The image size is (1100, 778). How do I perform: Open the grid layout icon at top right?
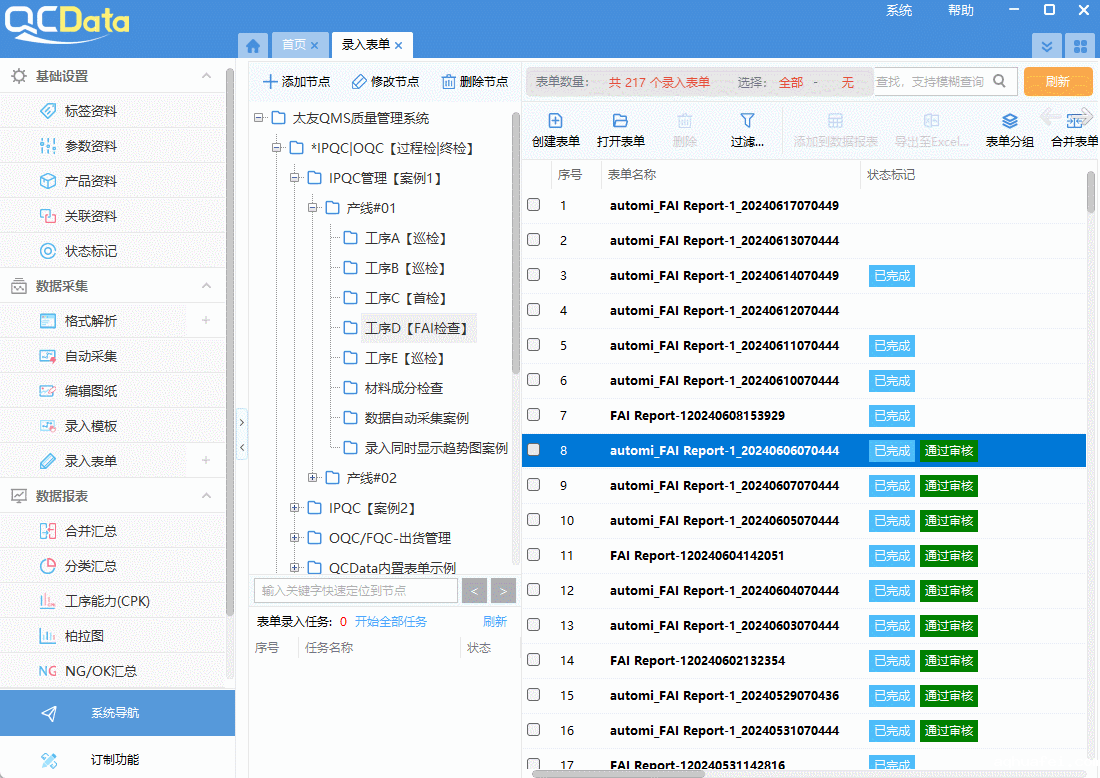[1079, 46]
